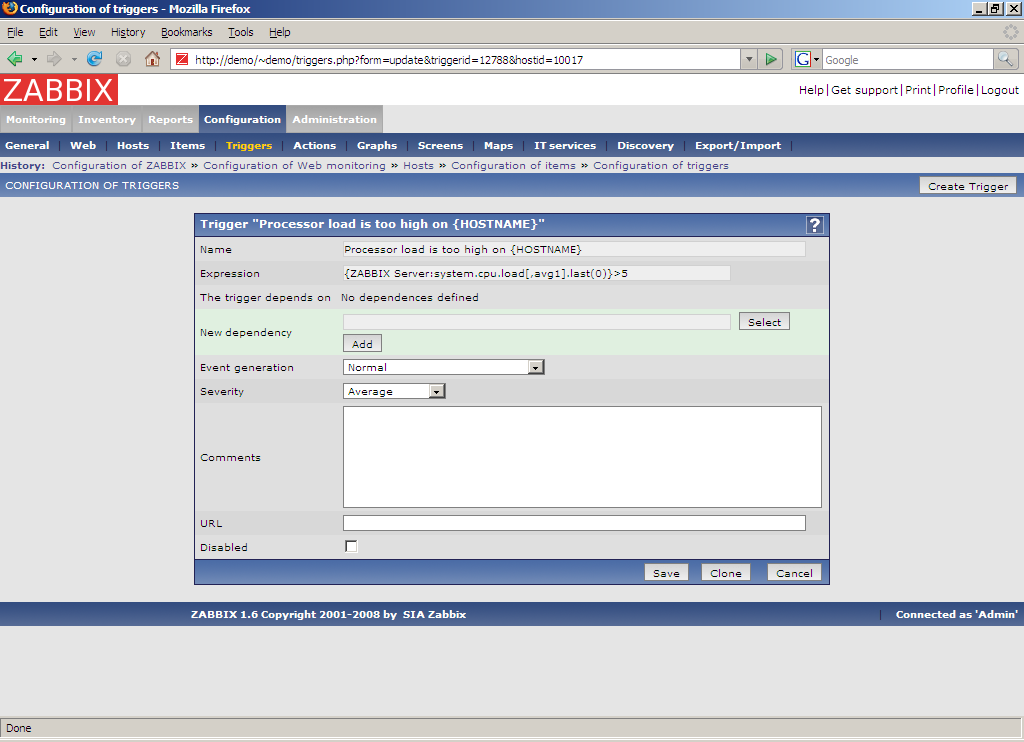Open the back button history dropdown arrow
1024x742 pixels.
coord(34,59)
